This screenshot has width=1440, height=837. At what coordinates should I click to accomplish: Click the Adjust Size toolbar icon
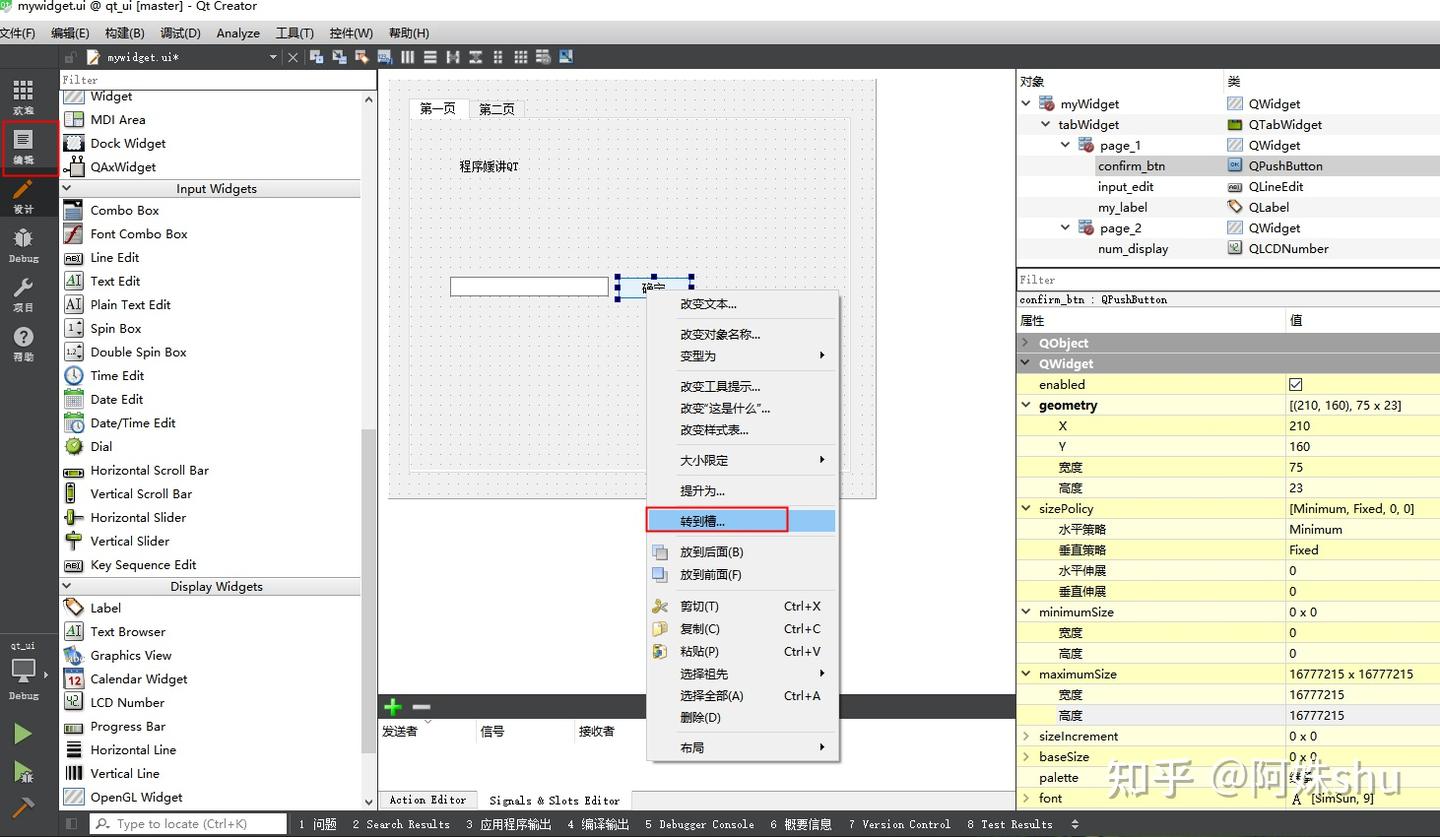tap(565, 57)
